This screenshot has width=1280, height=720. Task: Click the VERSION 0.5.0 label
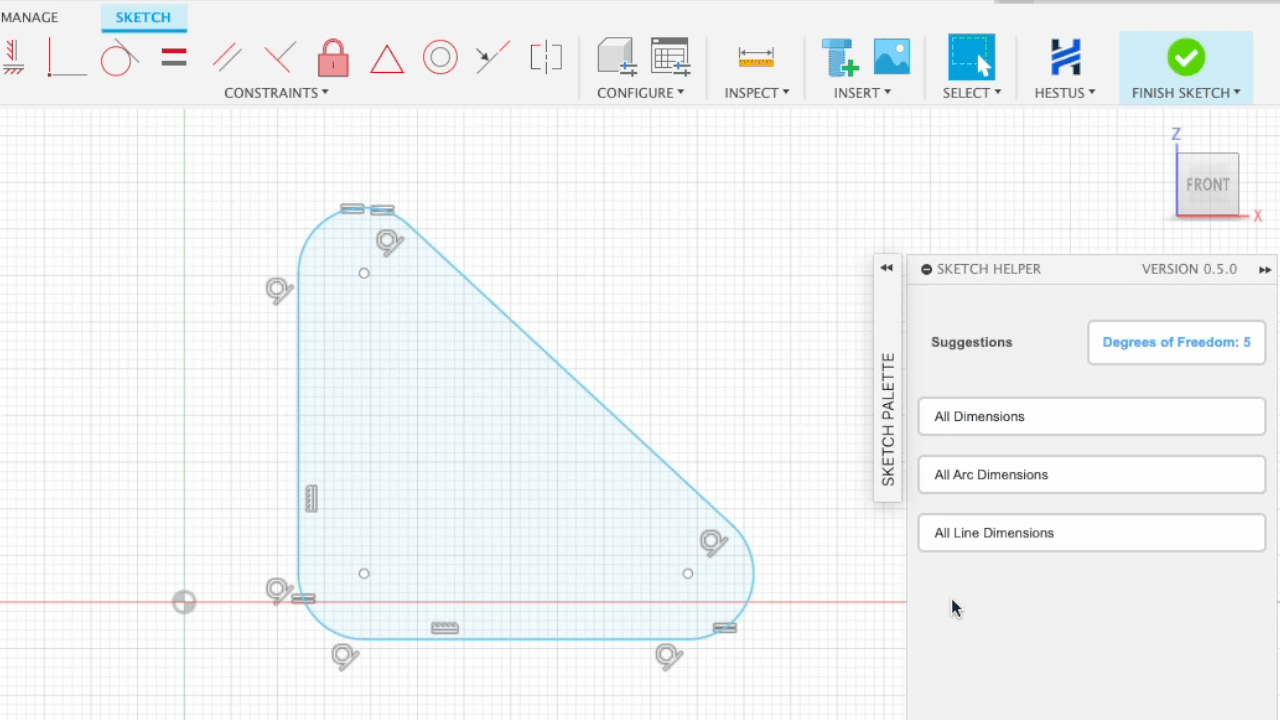click(1189, 269)
